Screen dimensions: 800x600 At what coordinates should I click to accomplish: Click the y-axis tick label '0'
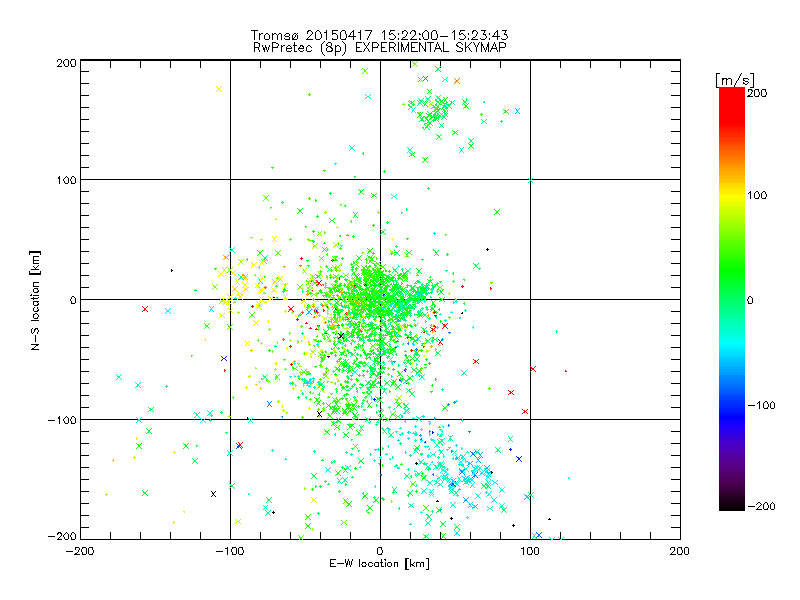(x=73, y=300)
